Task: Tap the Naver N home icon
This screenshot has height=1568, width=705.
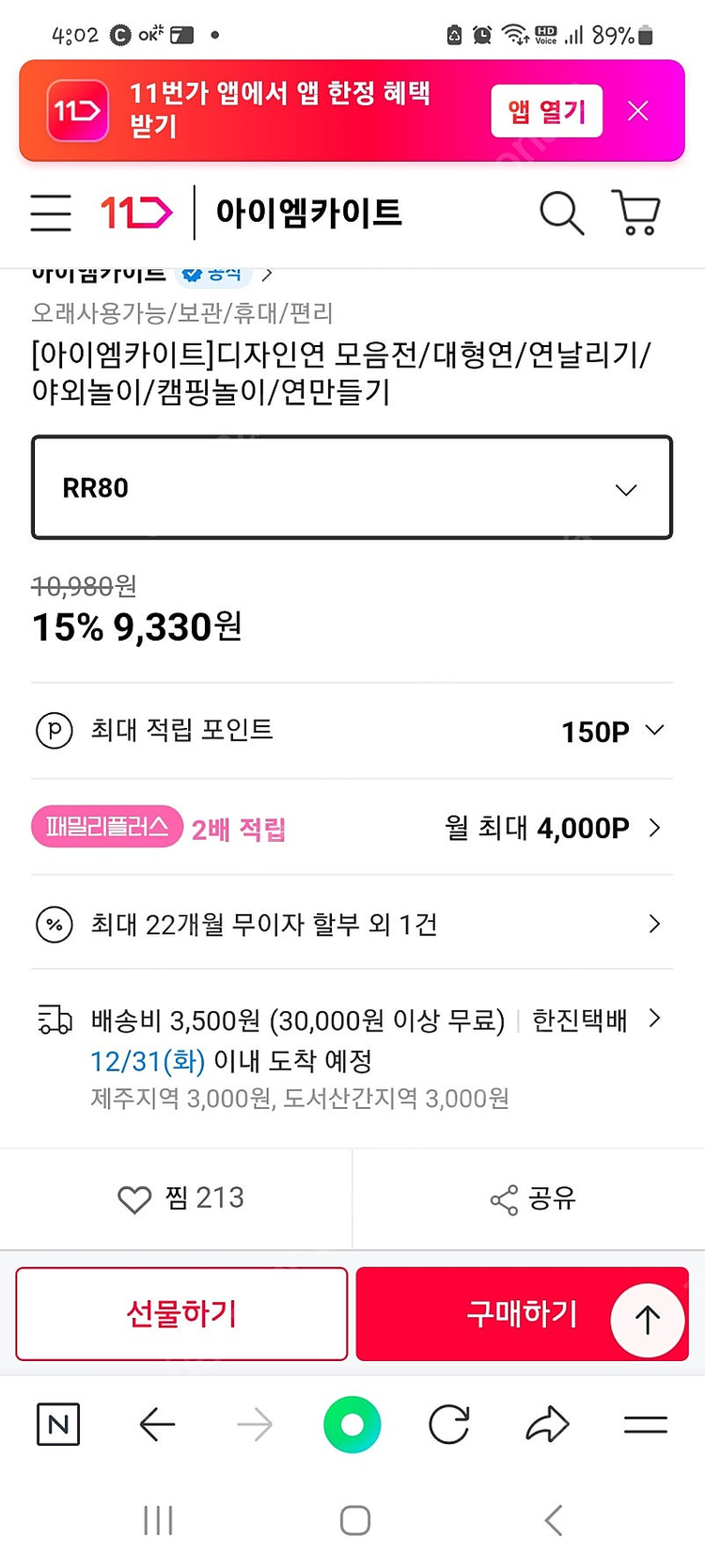Action: pos(58,1425)
